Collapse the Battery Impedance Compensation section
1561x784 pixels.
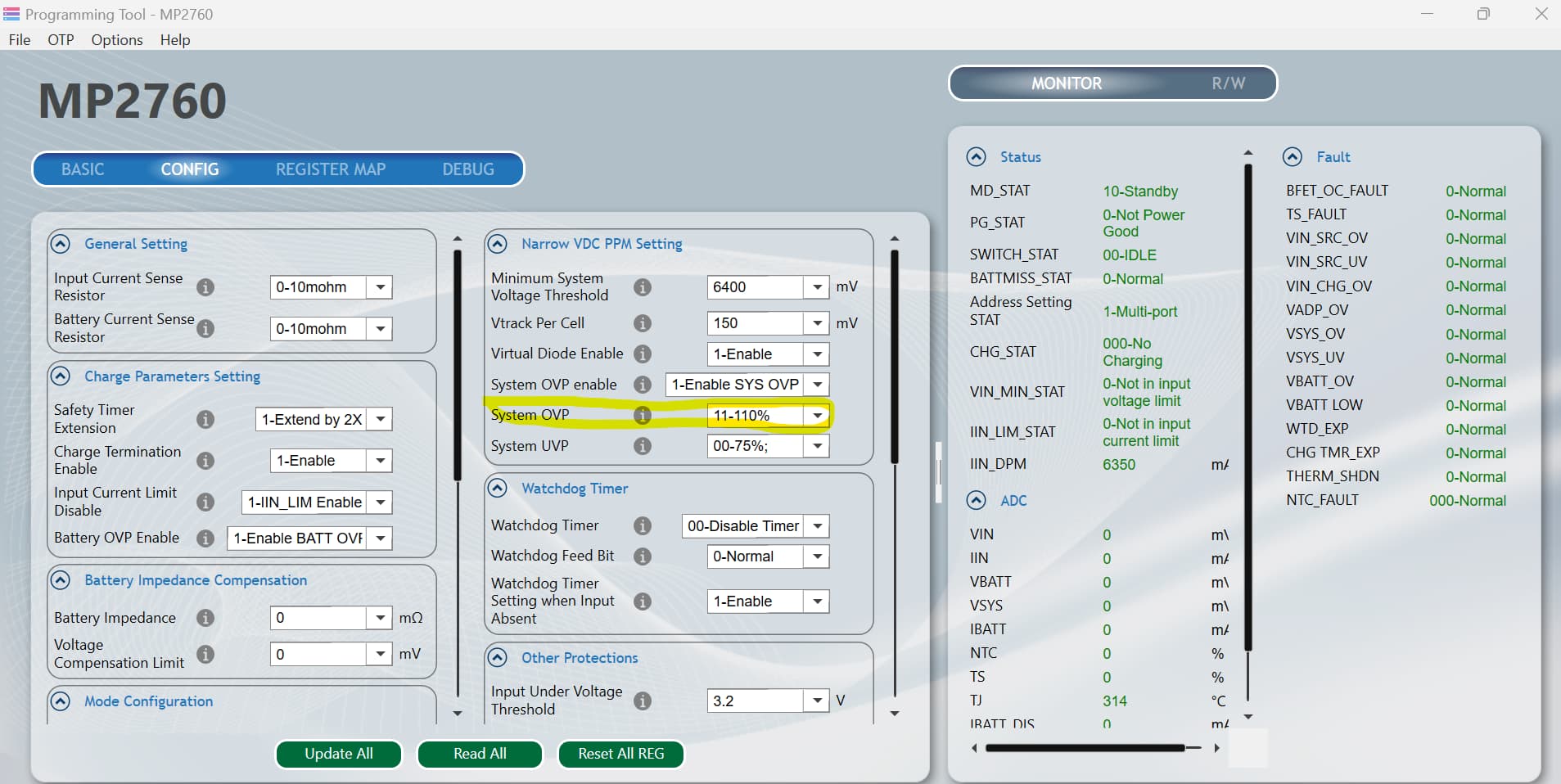click(60, 580)
